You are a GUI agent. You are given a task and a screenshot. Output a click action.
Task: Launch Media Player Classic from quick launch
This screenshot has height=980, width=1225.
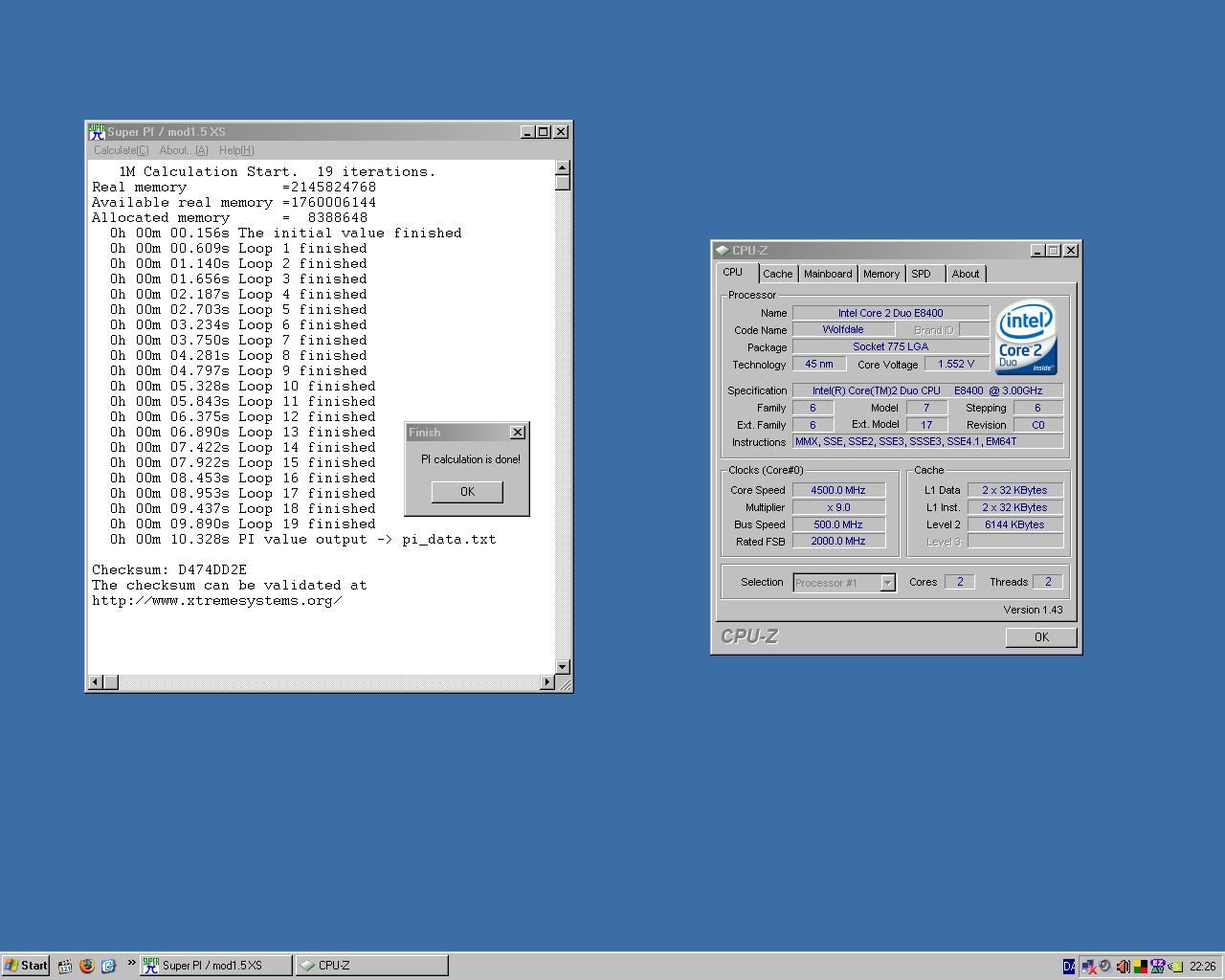(65, 966)
